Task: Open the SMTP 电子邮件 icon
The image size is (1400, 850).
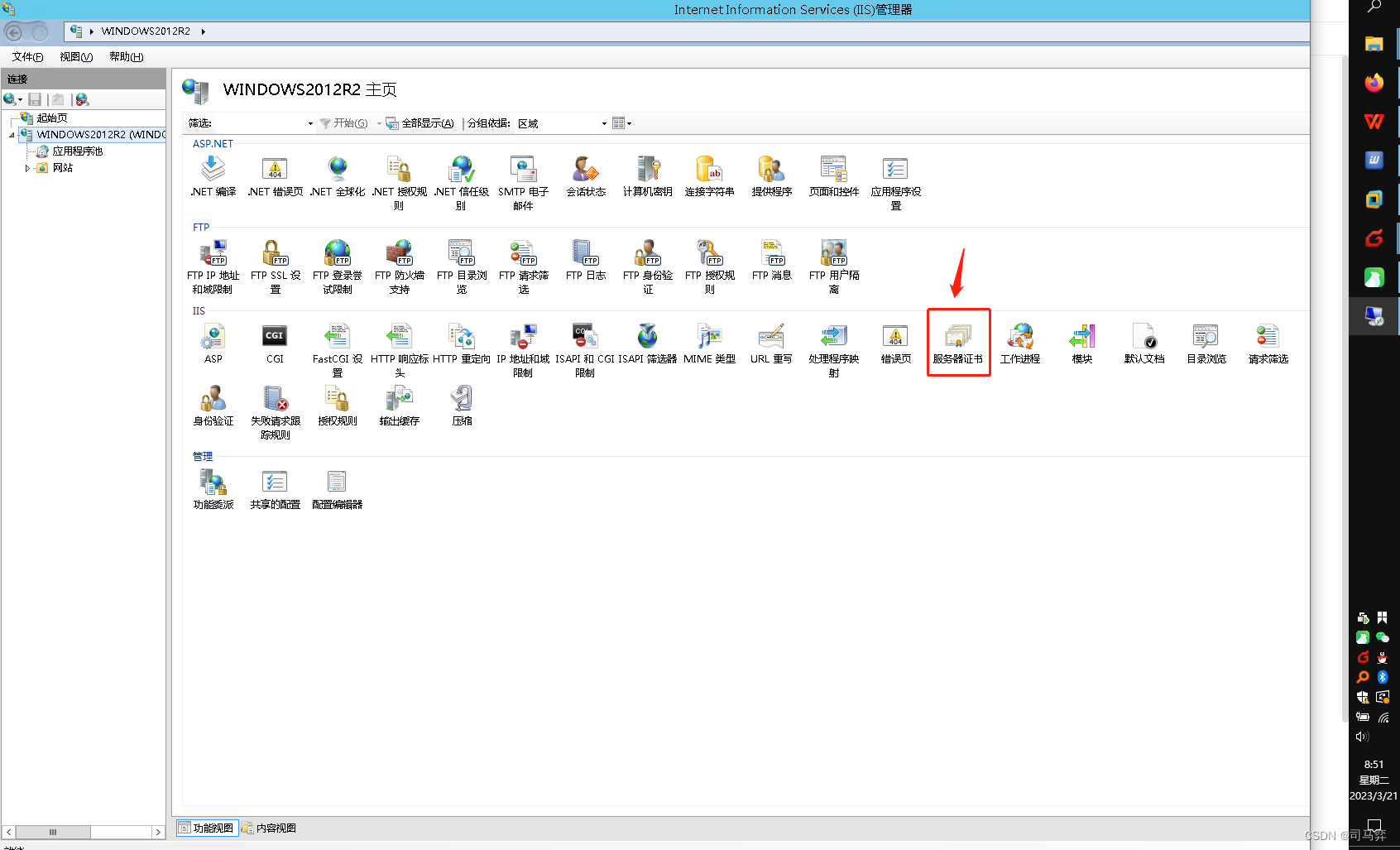Action: pyautogui.click(x=523, y=183)
